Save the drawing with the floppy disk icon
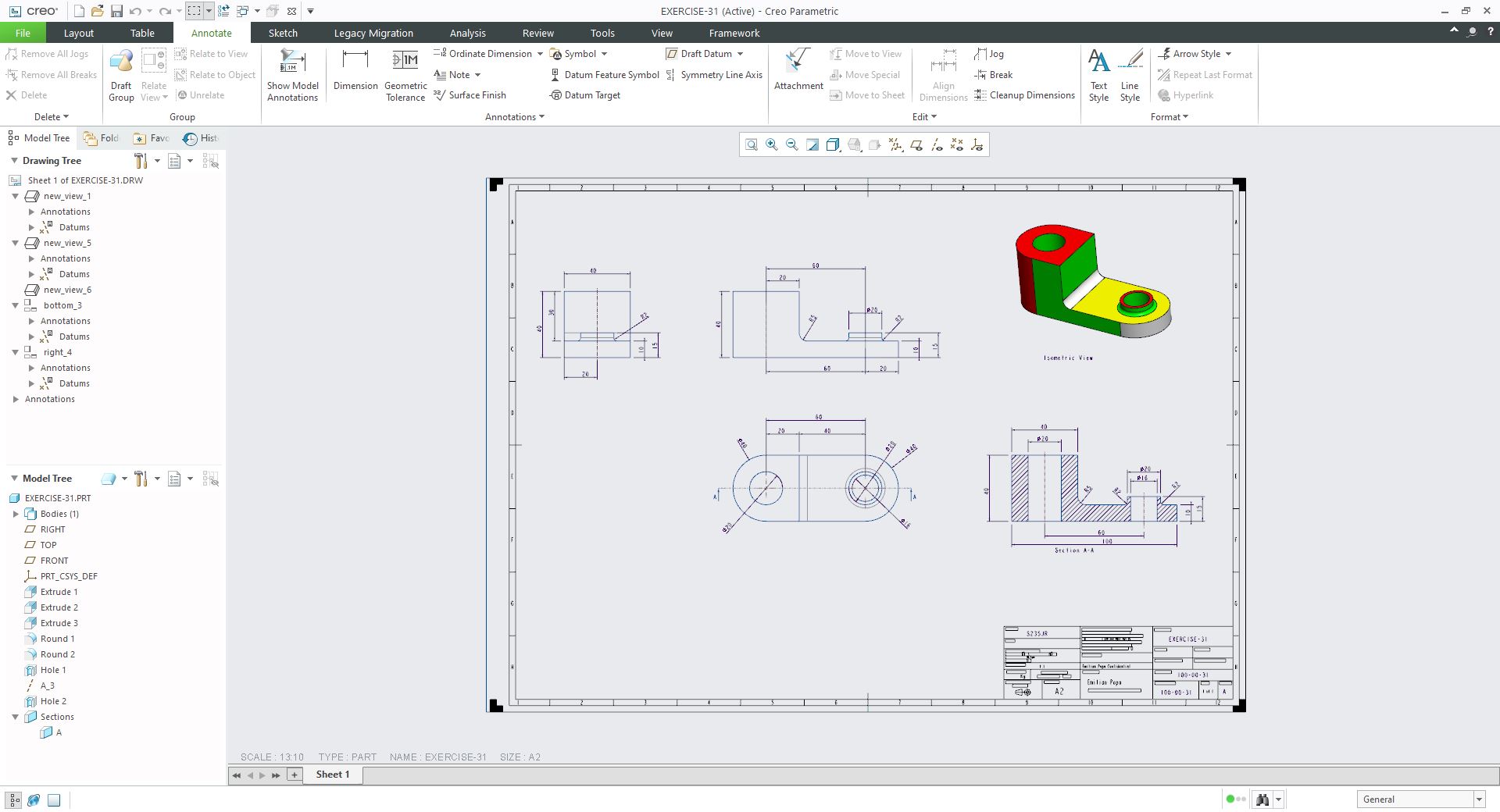Viewport: 1500px width, 812px height. point(116,11)
